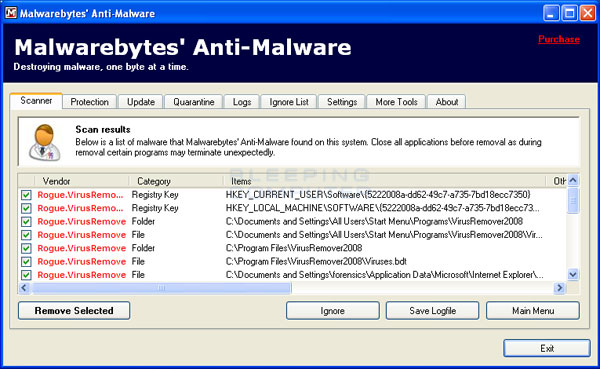
Task: Select the HKEY_LOCAL_MACHINE\SOFTWARE registry path
Action: 382,208
